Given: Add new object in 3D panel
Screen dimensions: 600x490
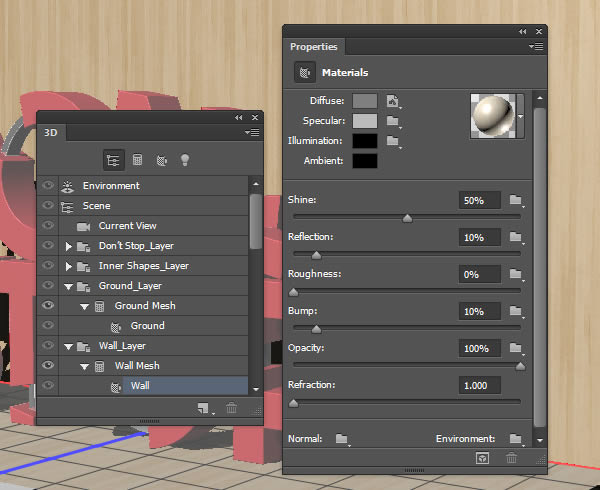Looking at the screenshot, I should pyautogui.click(x=204, y=409).
